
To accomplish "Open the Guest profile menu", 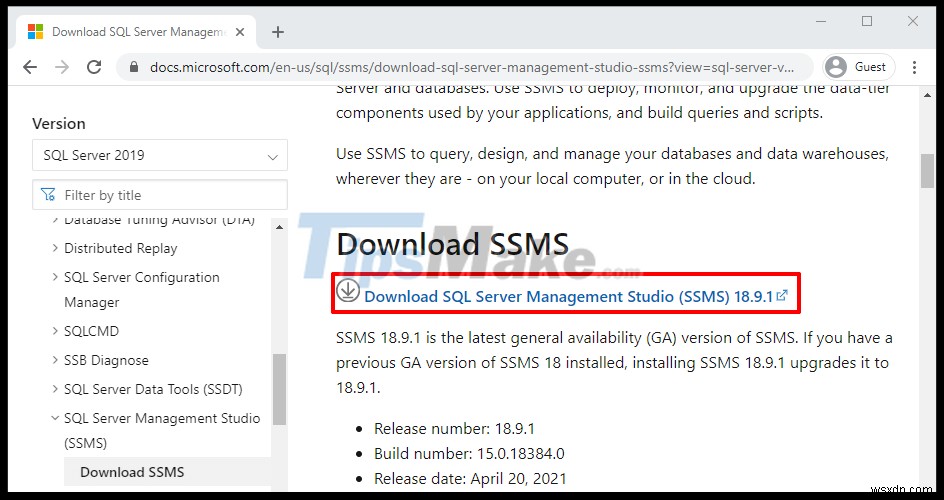I will 859,67.
